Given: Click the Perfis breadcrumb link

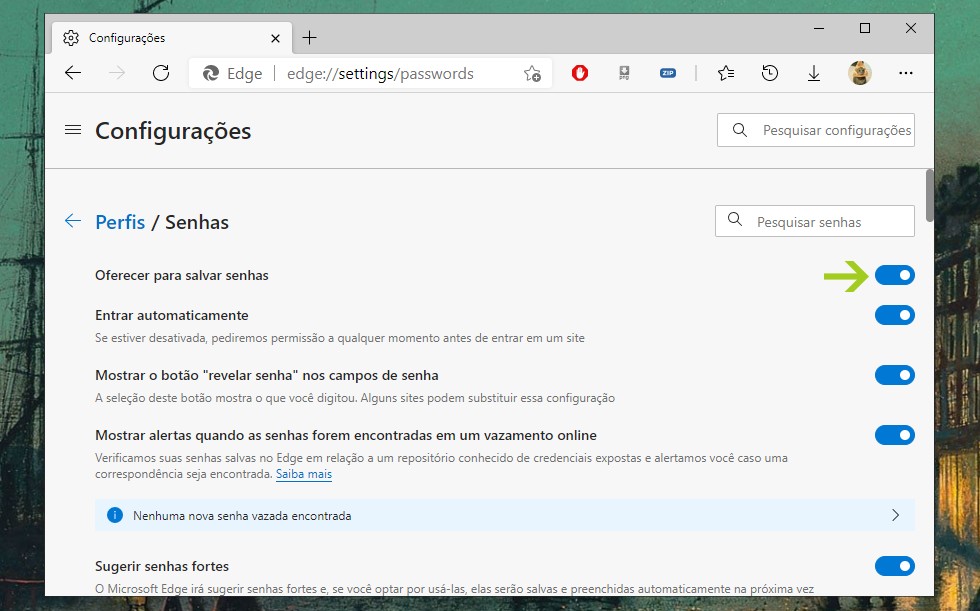Looking at the screenshot, I should (120, 222).
